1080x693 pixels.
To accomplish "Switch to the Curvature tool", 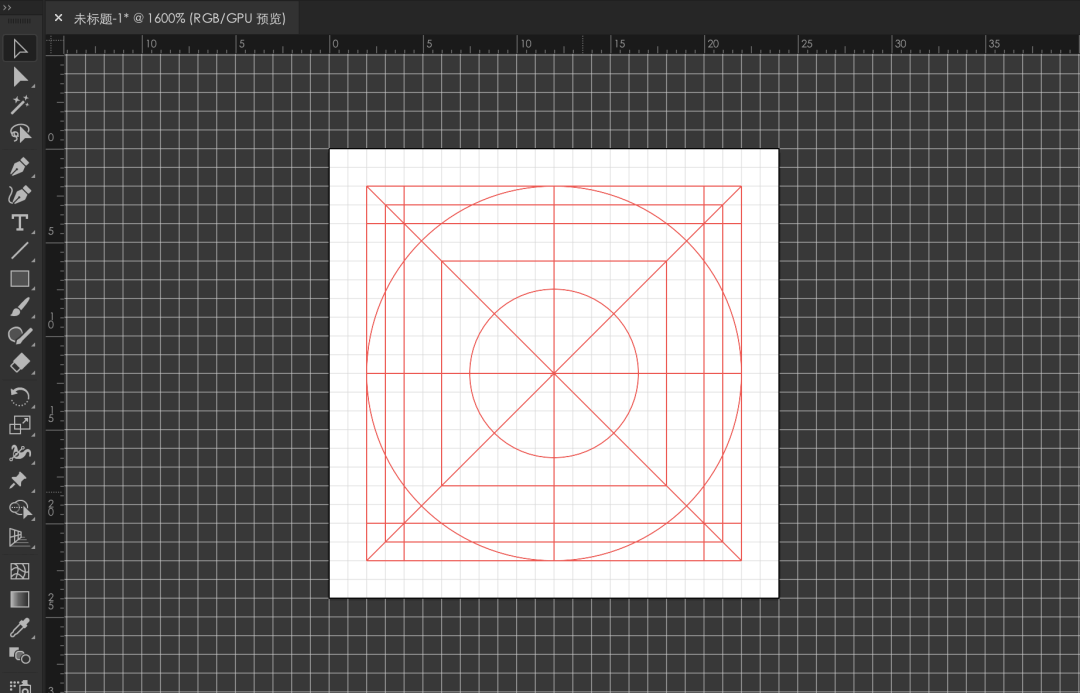I will point(19,195).
